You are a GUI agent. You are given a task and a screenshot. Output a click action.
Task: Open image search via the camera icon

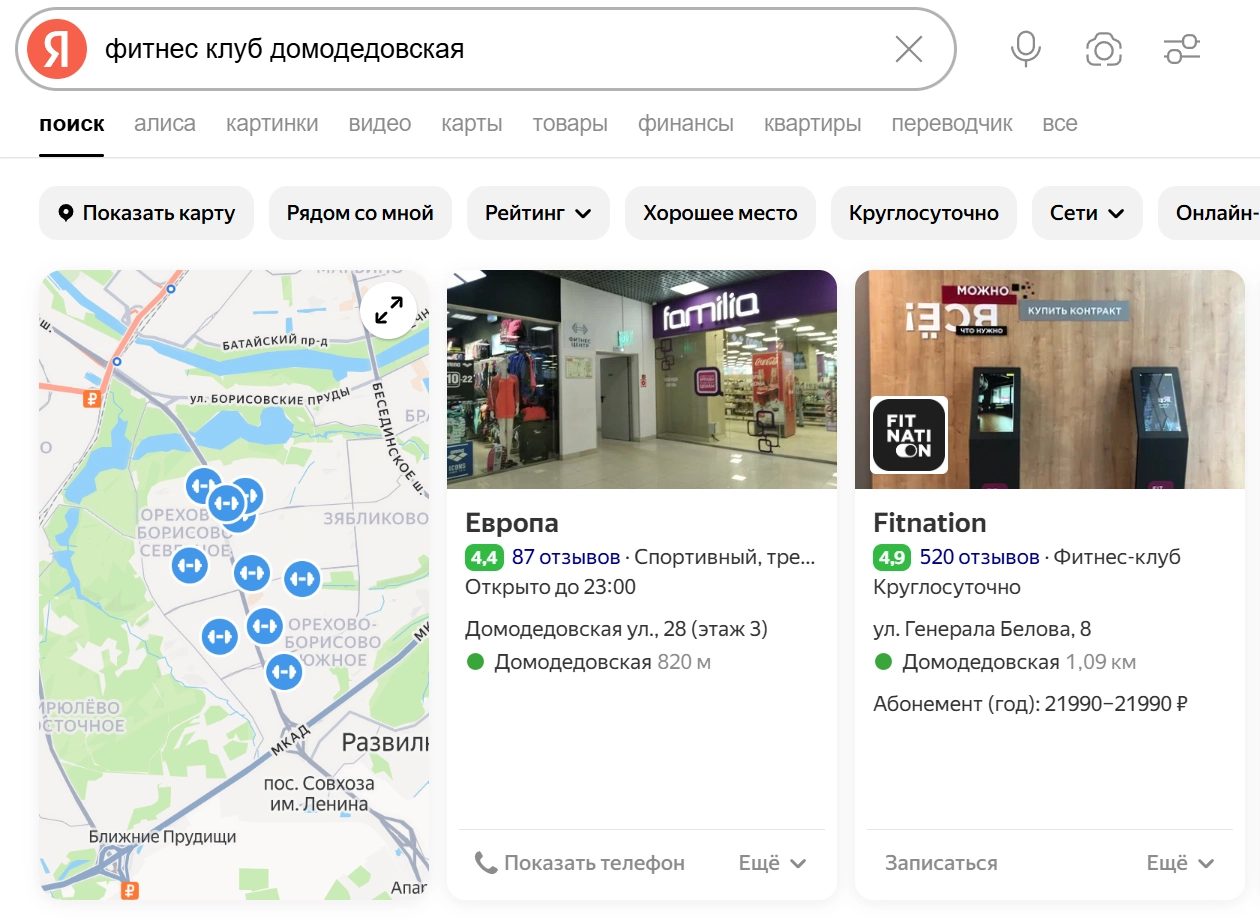(x=1104, y=49)
